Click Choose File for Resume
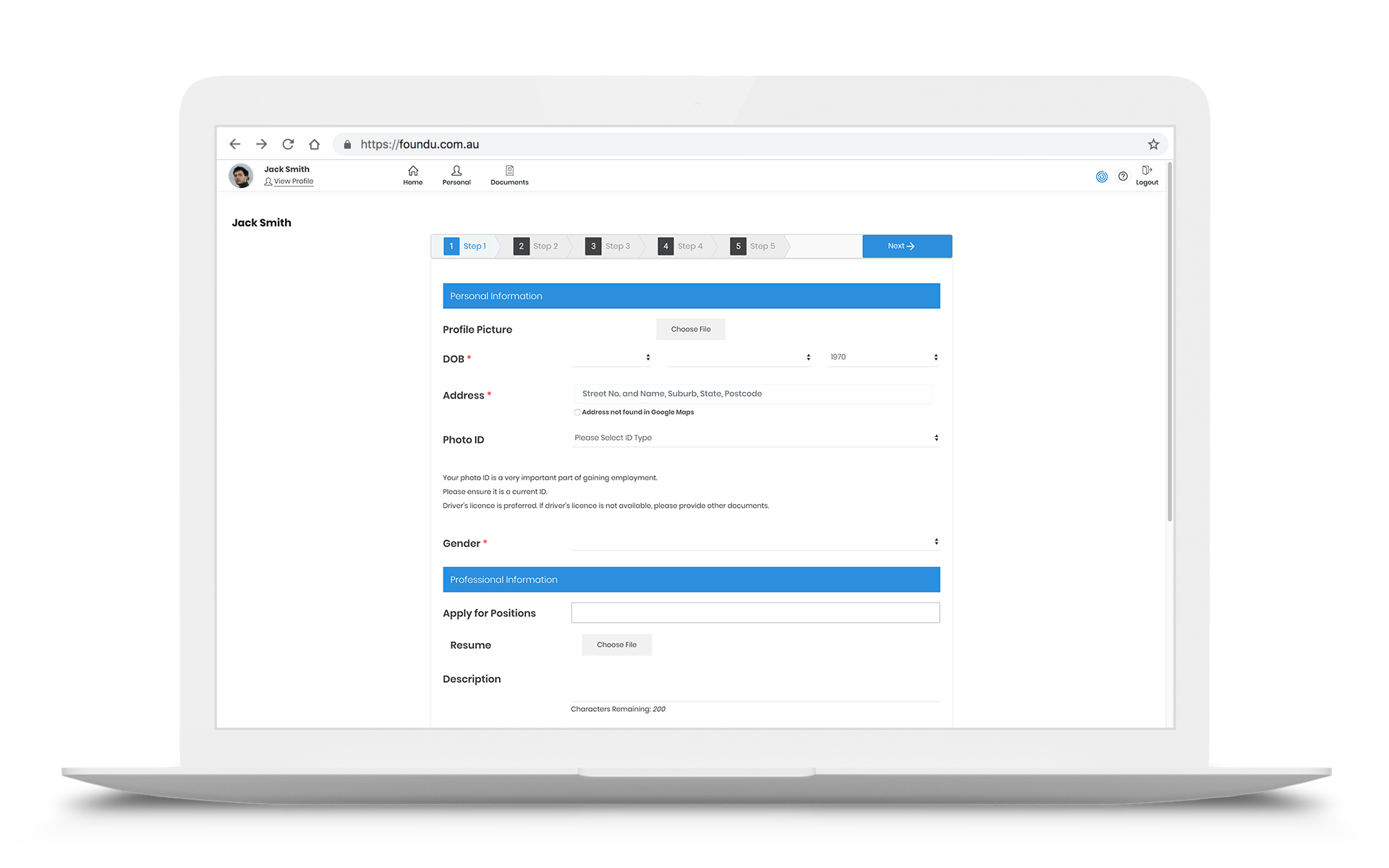This screenshot has width=1389, height=868. (x=616, y=644)
